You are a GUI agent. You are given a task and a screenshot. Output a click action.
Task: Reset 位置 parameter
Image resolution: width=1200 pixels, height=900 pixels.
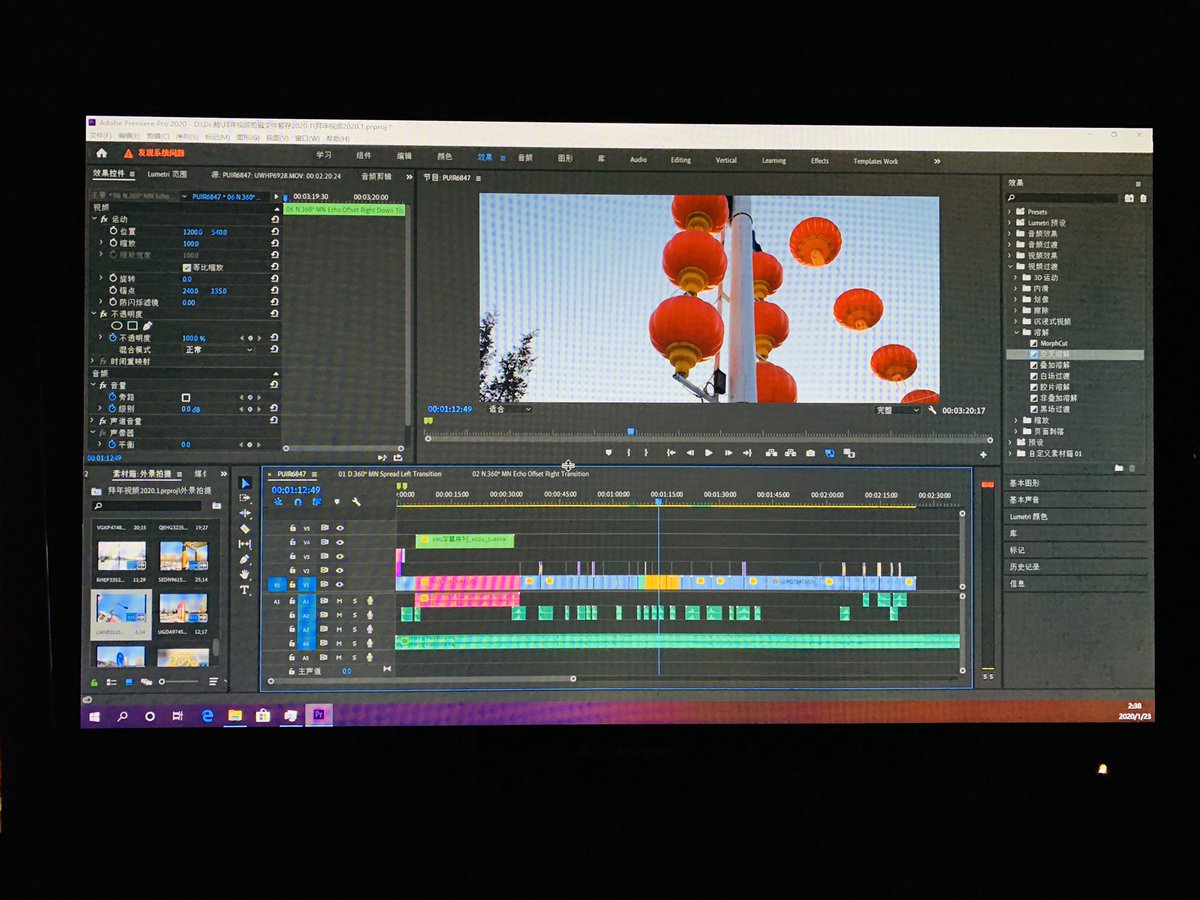coord(275,232)
